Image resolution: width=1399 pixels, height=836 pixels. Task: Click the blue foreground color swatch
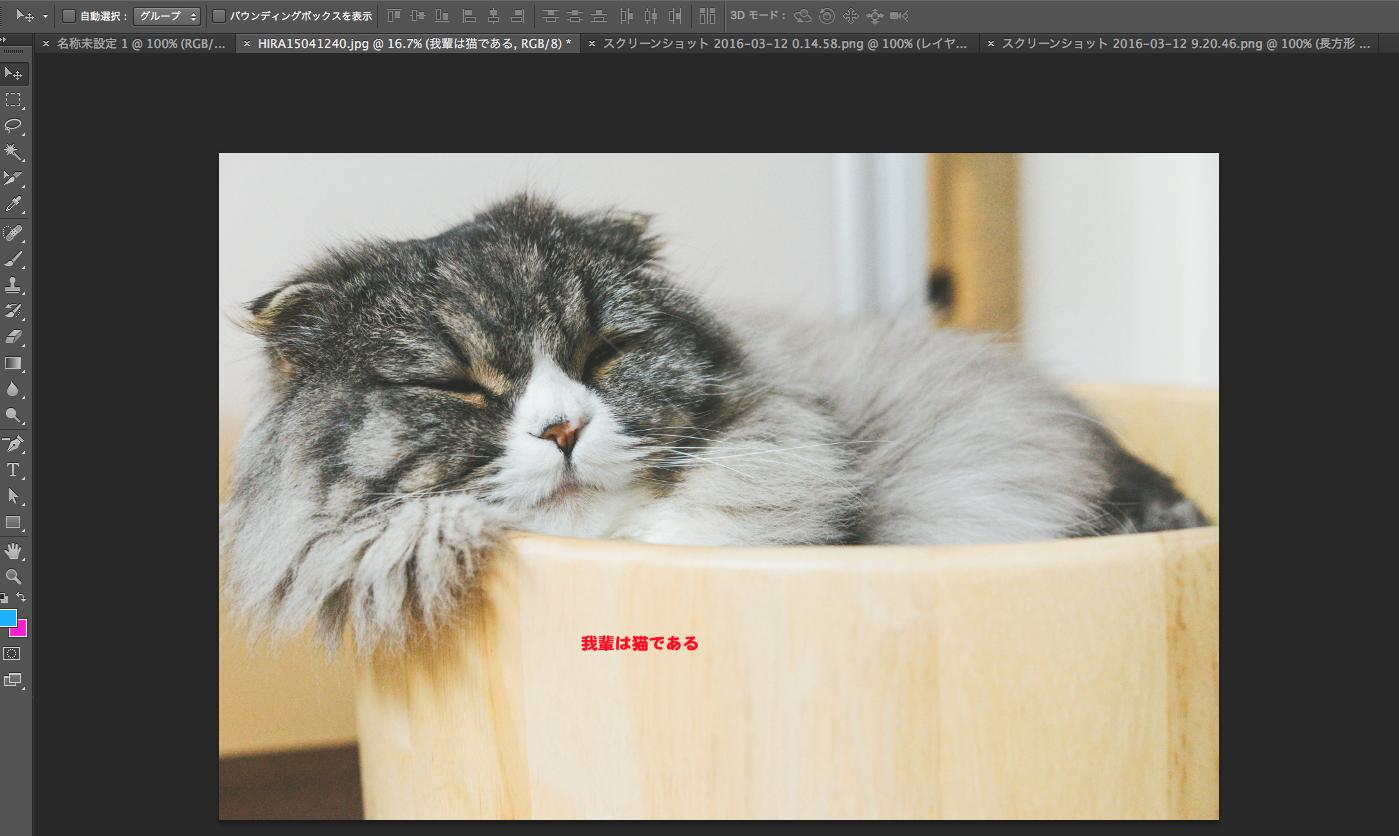[x=7, y=617]
